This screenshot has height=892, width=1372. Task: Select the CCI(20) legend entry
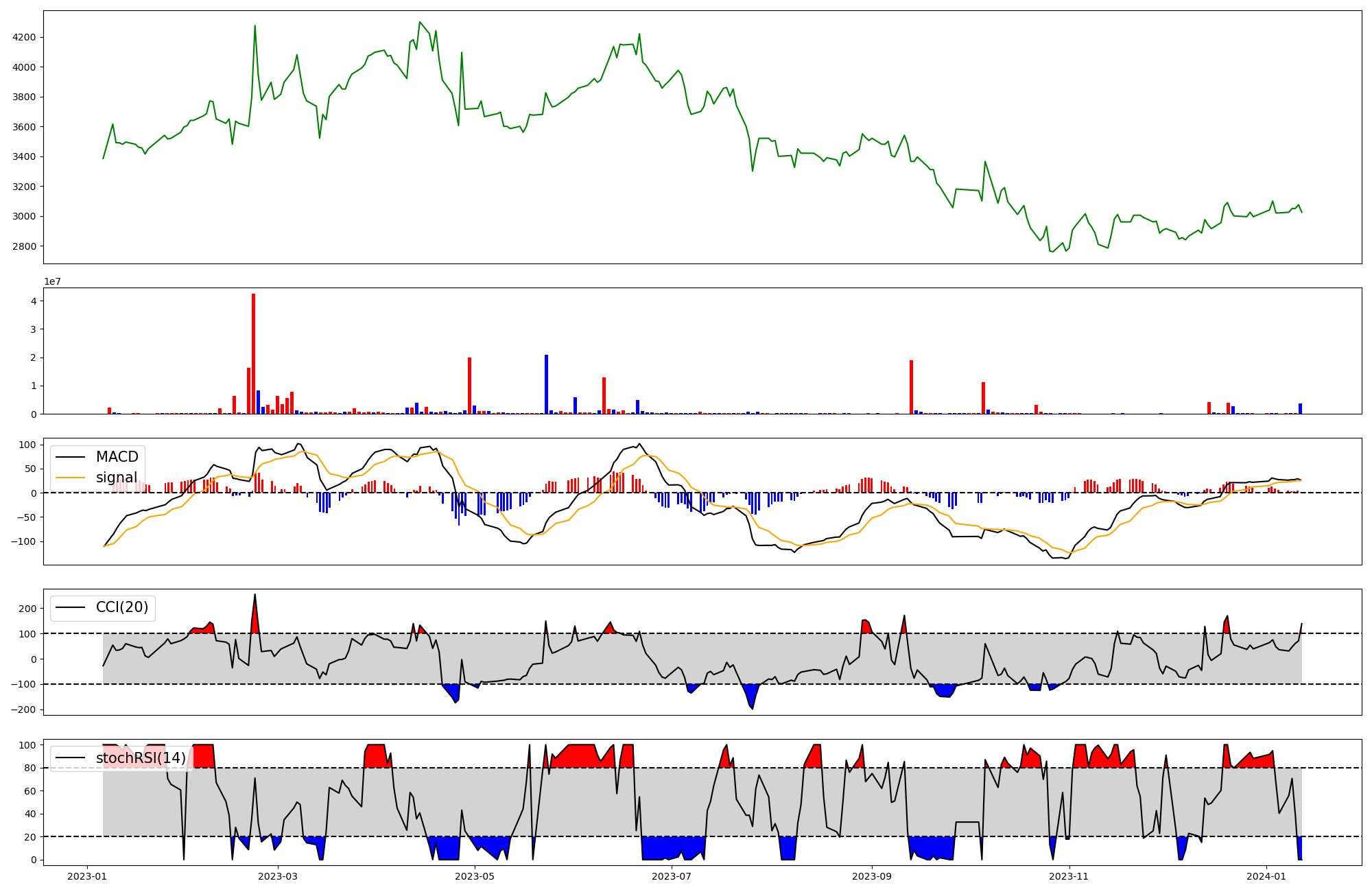122,607
